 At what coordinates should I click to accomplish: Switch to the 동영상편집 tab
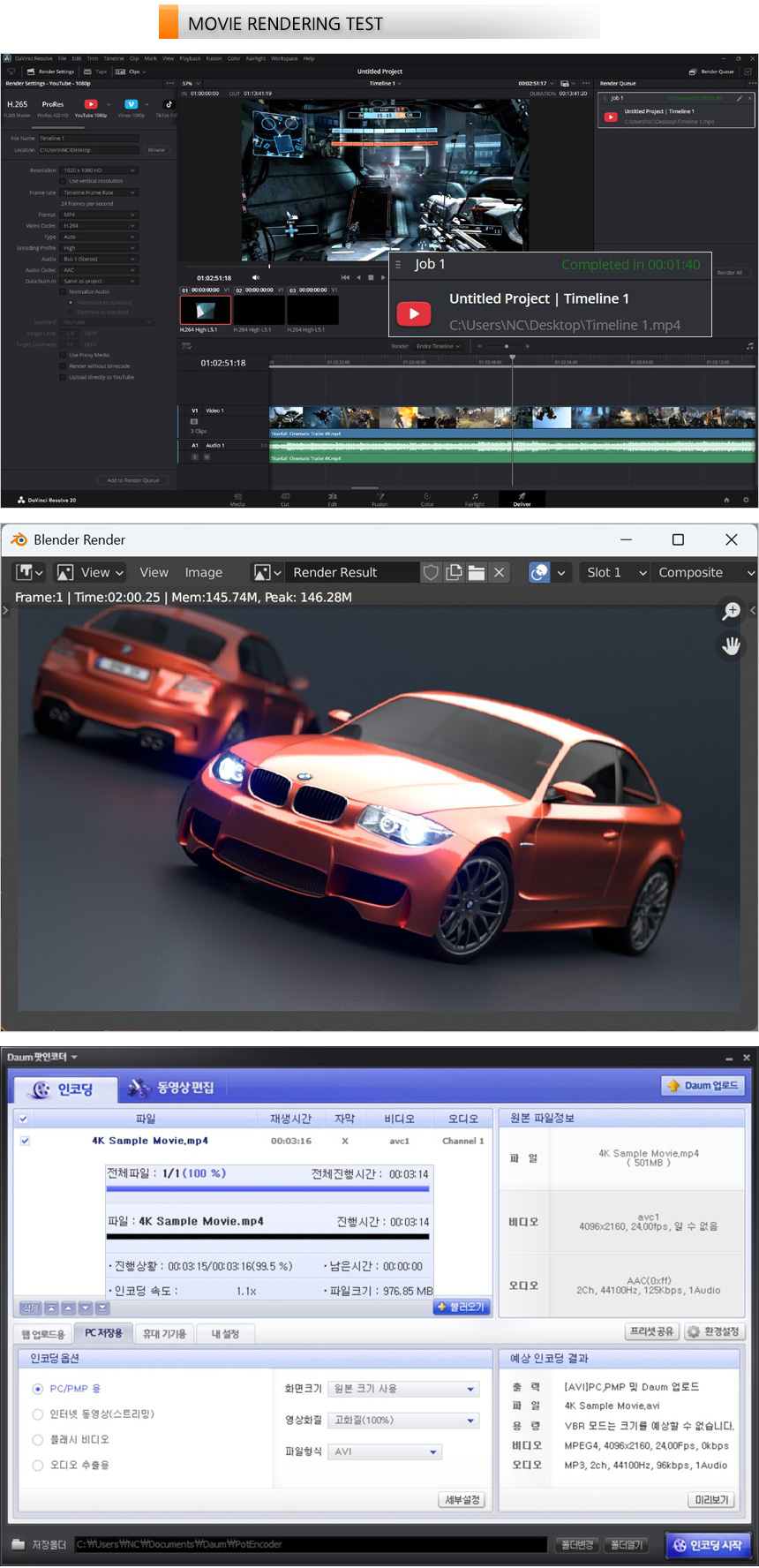(172, 1088)
